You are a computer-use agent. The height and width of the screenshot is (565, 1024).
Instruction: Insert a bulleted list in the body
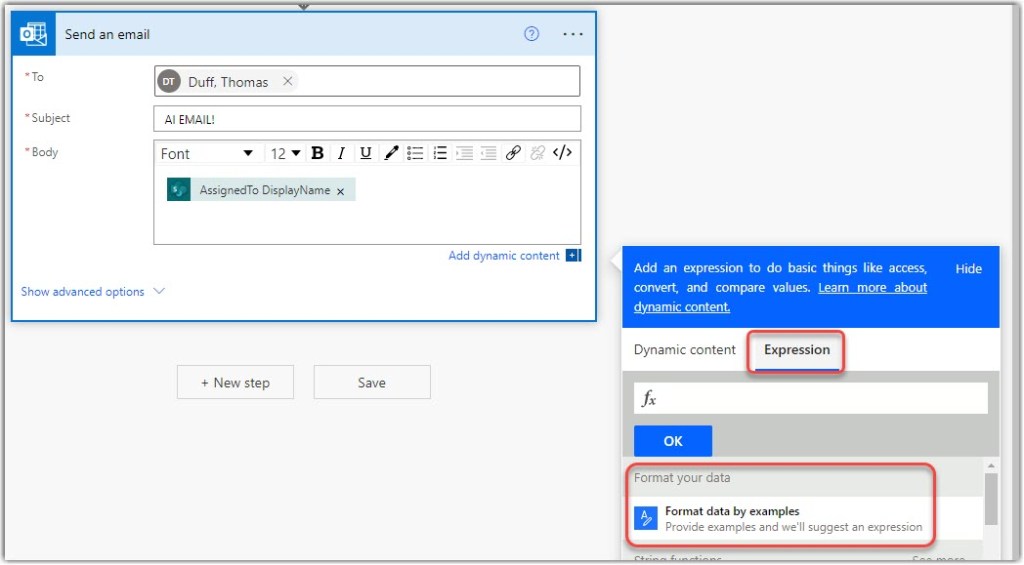tap(415, 153)
